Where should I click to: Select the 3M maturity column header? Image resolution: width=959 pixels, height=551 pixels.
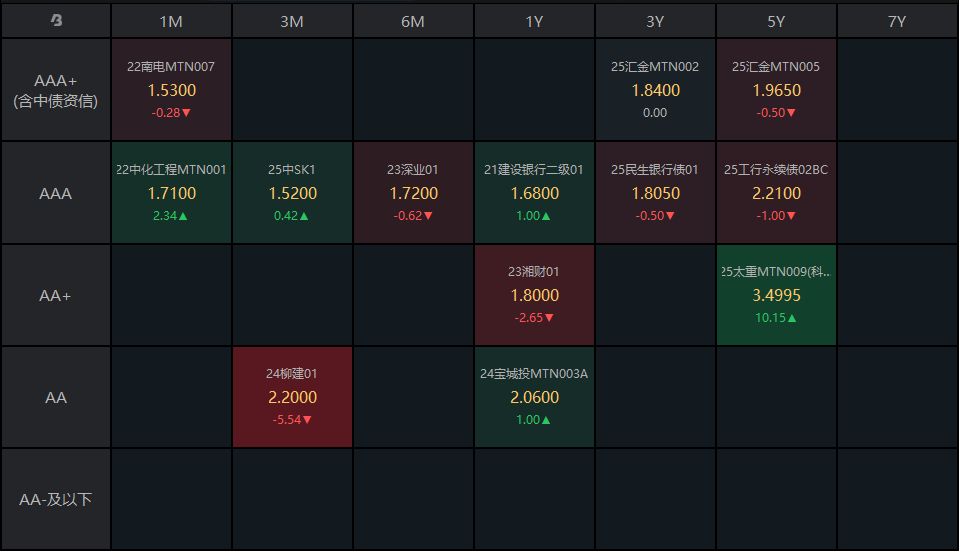click(292, 21)
